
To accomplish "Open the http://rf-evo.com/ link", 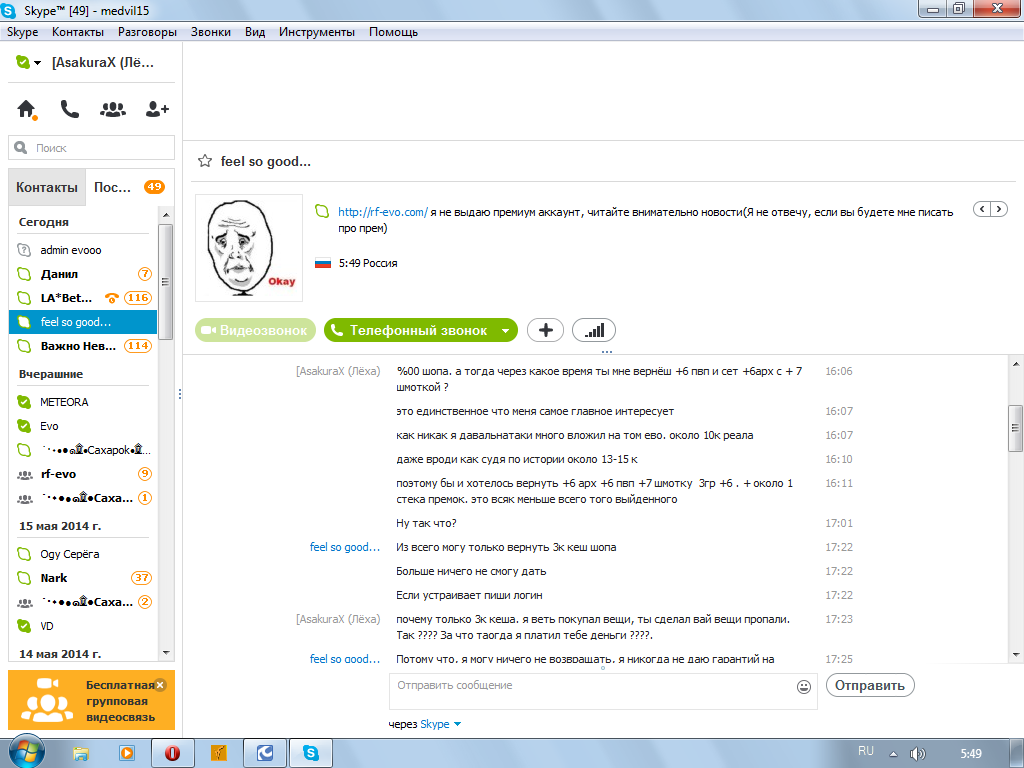I will [383, 212].
